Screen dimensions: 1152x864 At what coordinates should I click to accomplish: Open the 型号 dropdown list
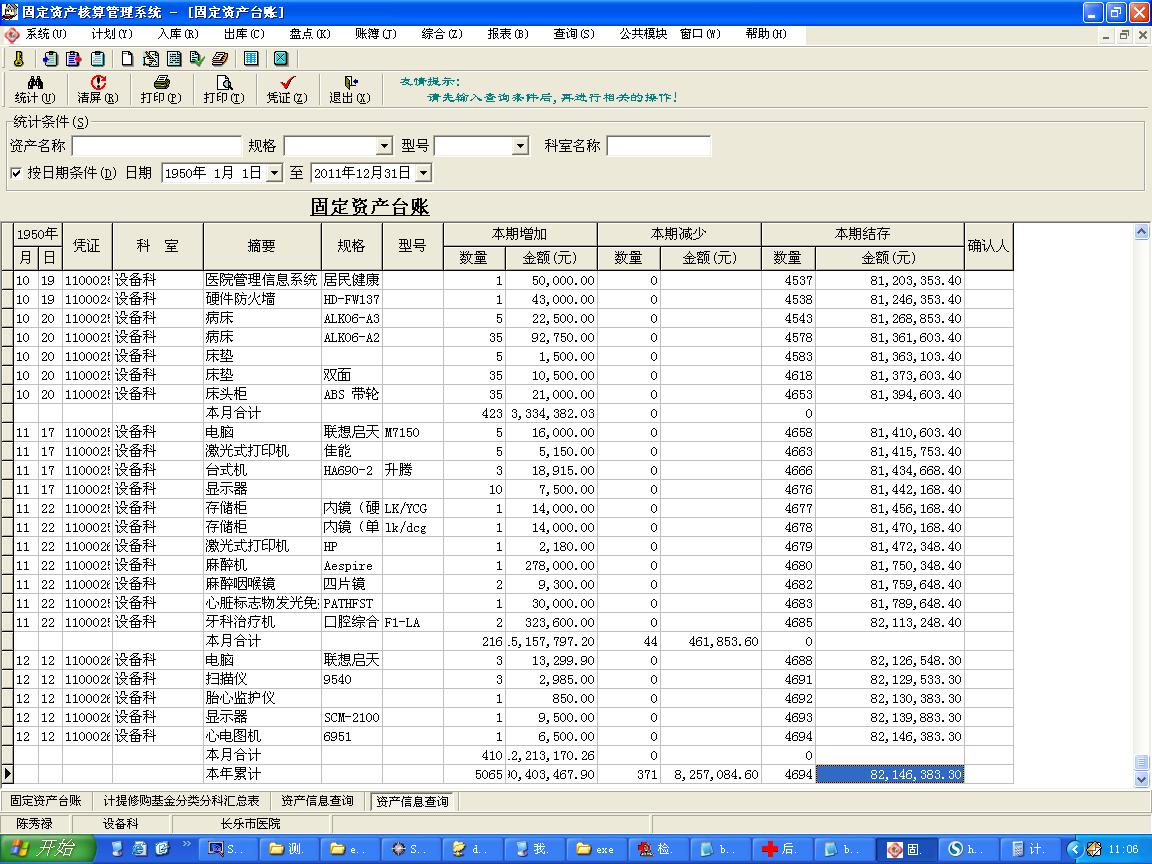click(x=520, y=146)
